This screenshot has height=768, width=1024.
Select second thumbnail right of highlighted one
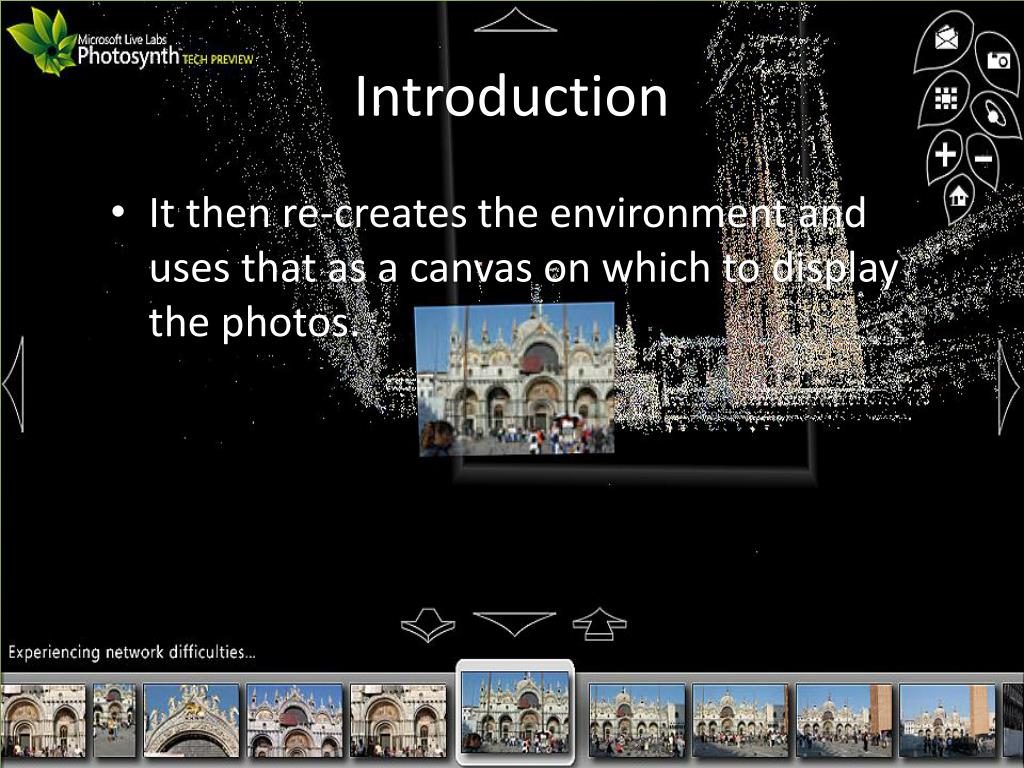click(x=740, y=720)
